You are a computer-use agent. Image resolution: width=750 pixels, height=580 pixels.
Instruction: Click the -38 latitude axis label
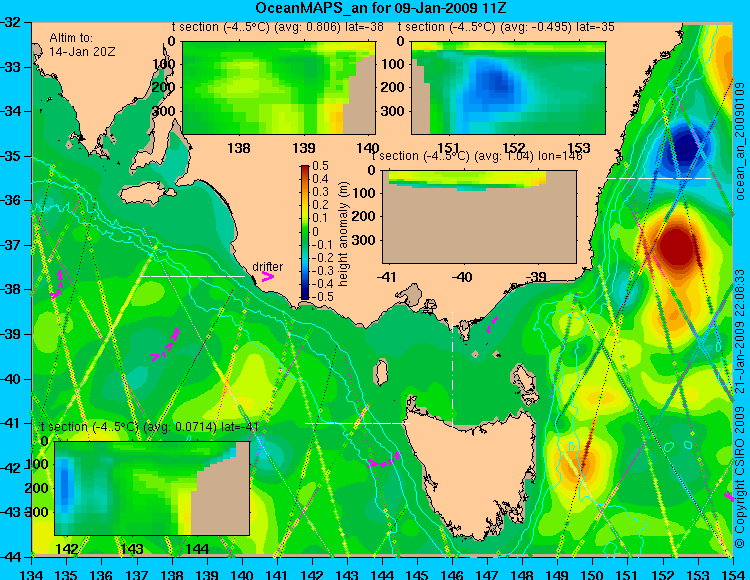pos(13,289)
